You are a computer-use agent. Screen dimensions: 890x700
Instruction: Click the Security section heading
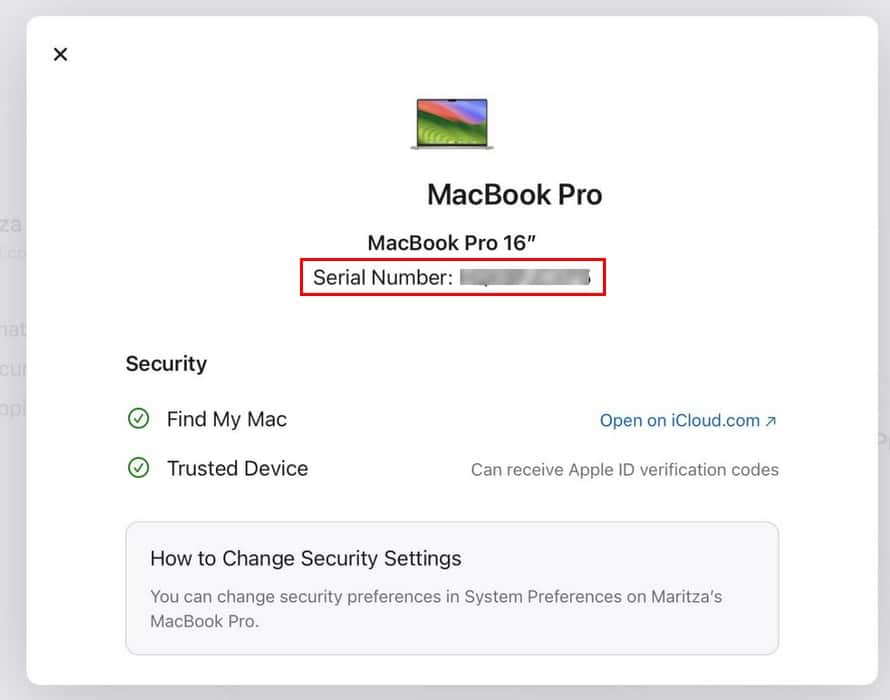coord(166,364)
